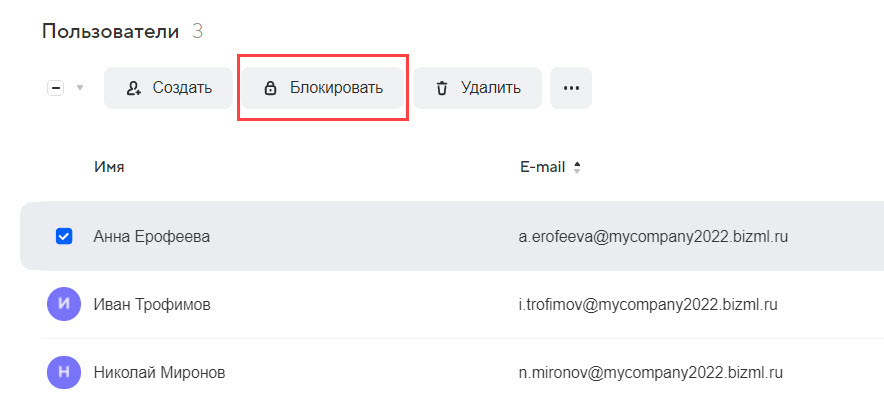Toggle the select-all users checkbox
The width and height of the screenshot is (884, 405).
tap(56, 88)
